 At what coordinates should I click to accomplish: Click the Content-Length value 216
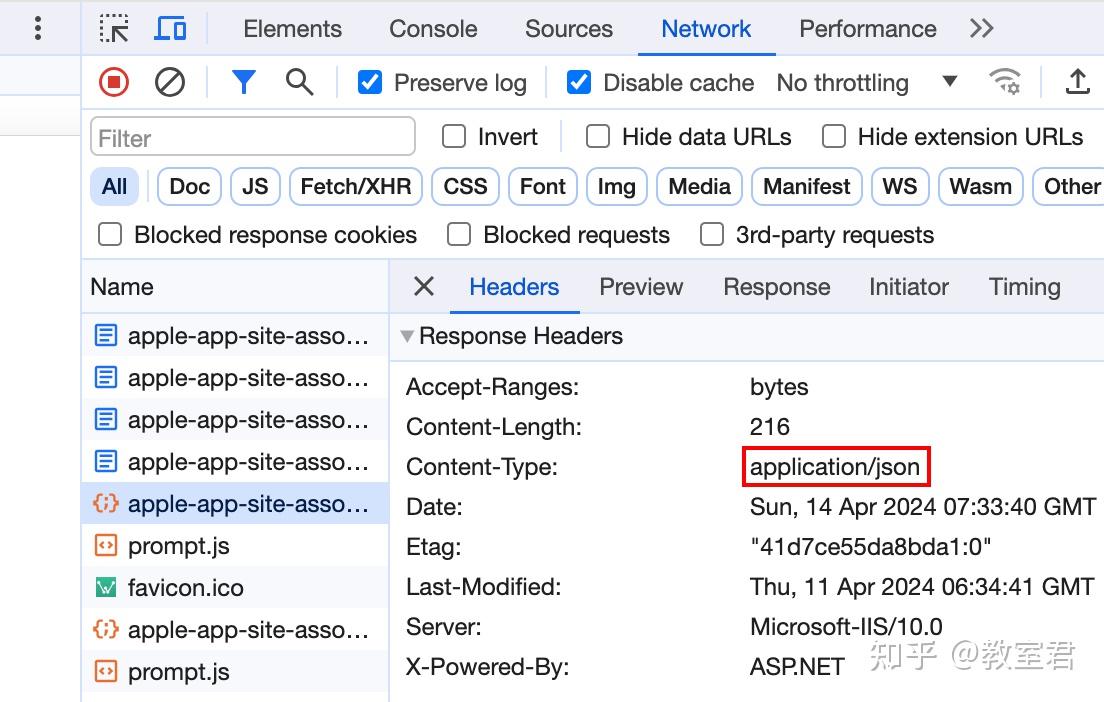tap(770, 427)
